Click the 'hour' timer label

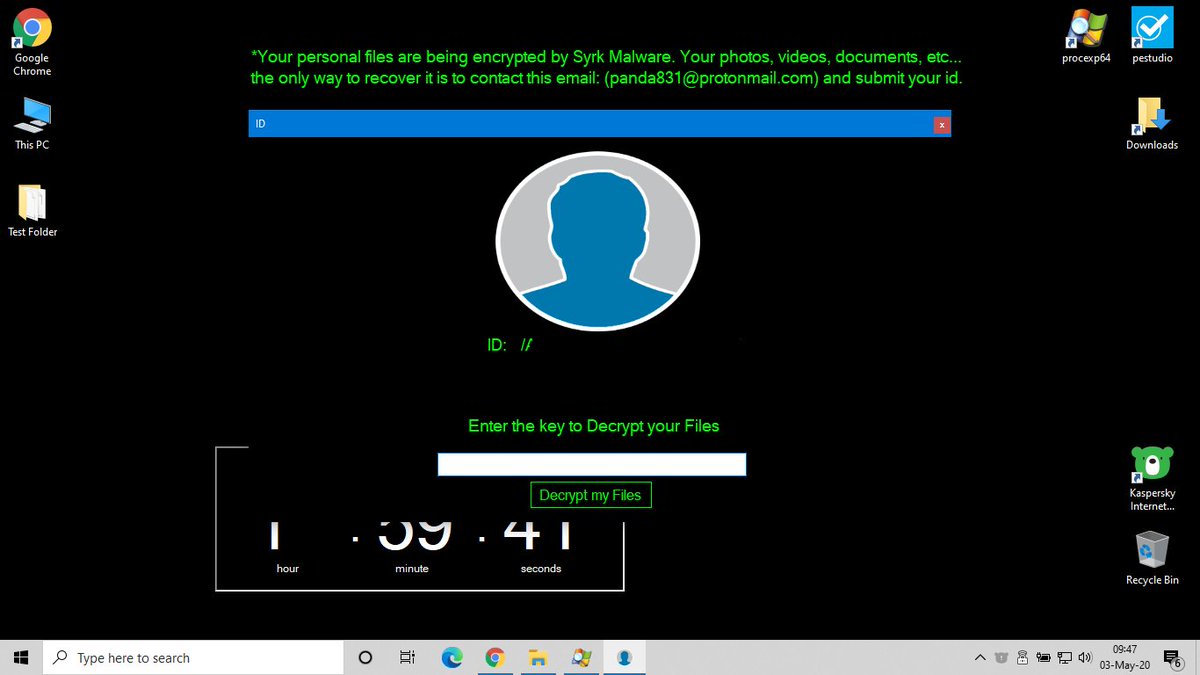(x=288, y=569)
